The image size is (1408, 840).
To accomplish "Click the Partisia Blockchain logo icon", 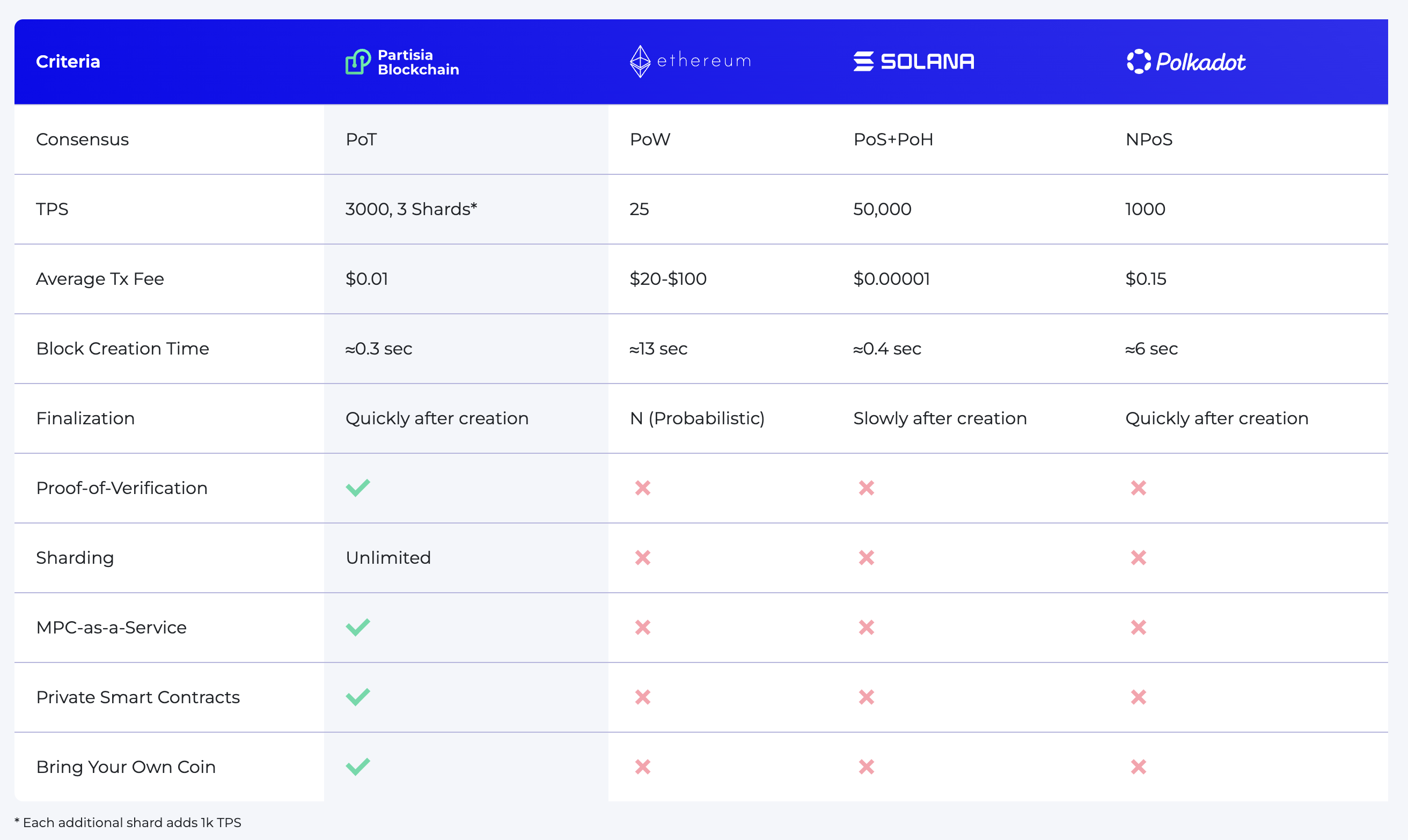I will [358, 62].
